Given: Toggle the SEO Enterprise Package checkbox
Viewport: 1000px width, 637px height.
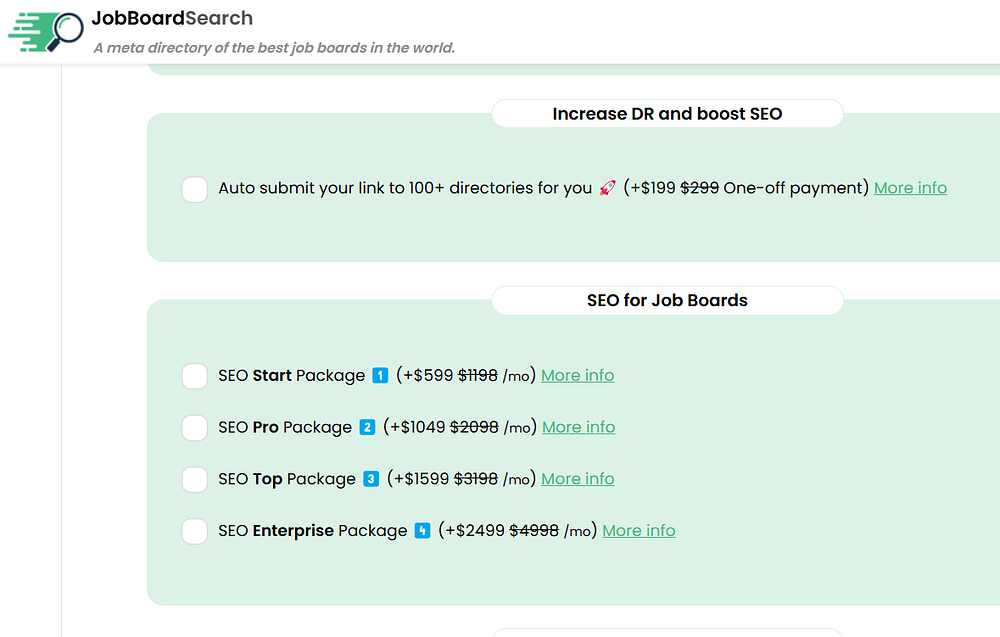Looking at the screenshot, I should pyautogui.click(x=195, y=531).
